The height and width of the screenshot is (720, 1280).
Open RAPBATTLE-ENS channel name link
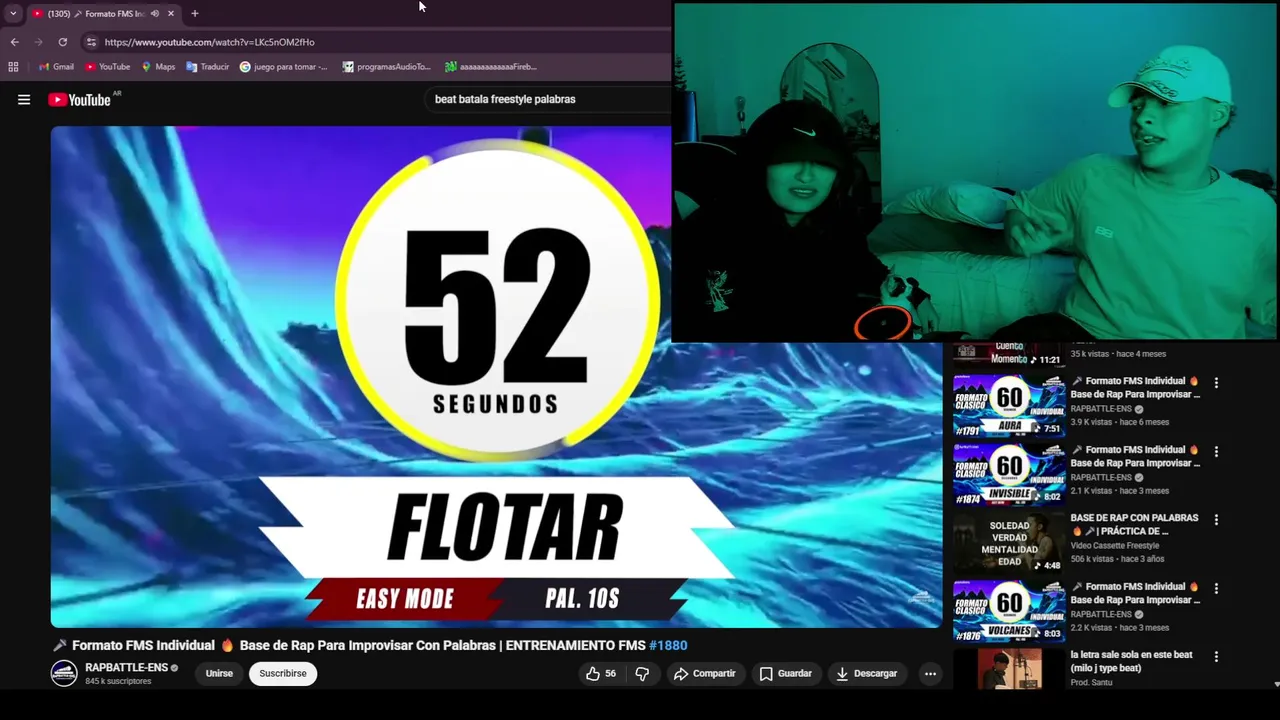pos(126,668)
